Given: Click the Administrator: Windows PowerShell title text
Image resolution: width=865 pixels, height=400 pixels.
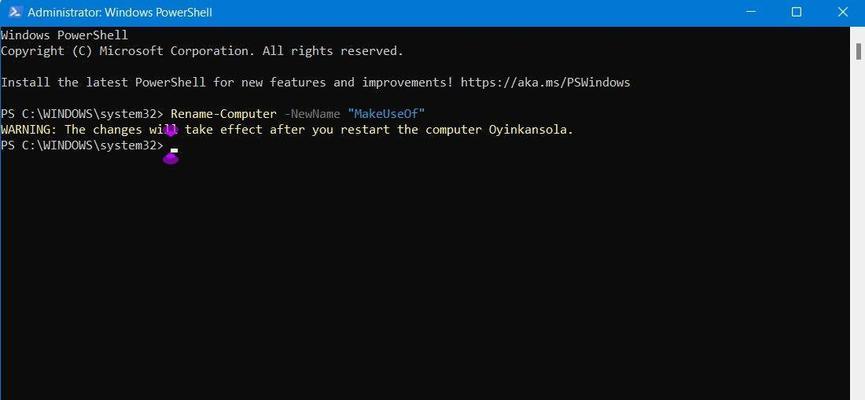Looking at the screenshot, I should tap(120, 12).
